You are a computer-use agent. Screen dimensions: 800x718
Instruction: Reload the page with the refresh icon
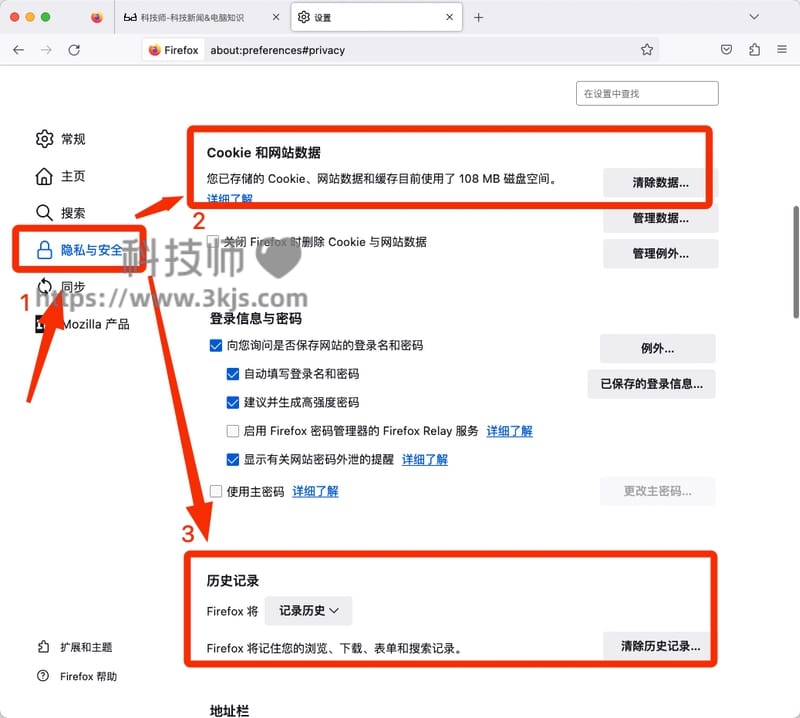point(74,50)
